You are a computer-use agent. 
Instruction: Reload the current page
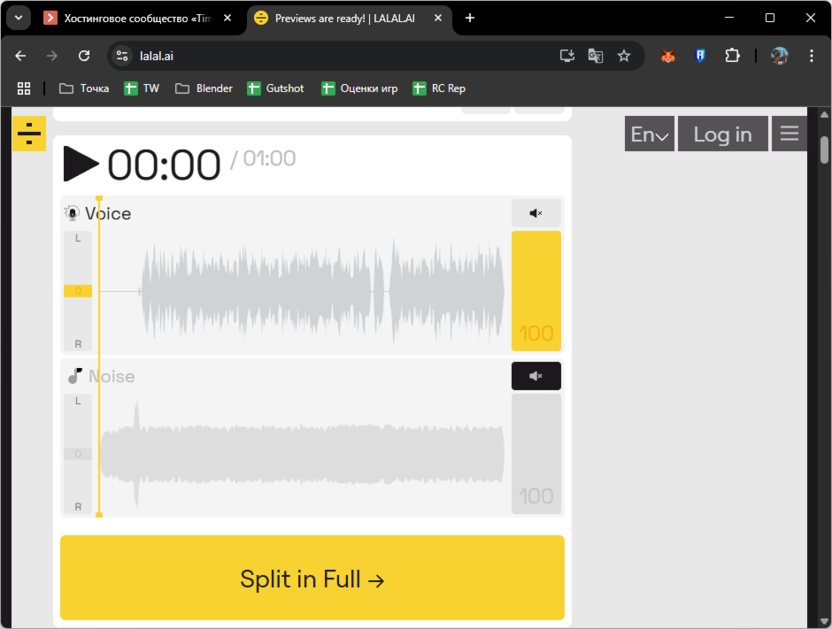[84, 56]
